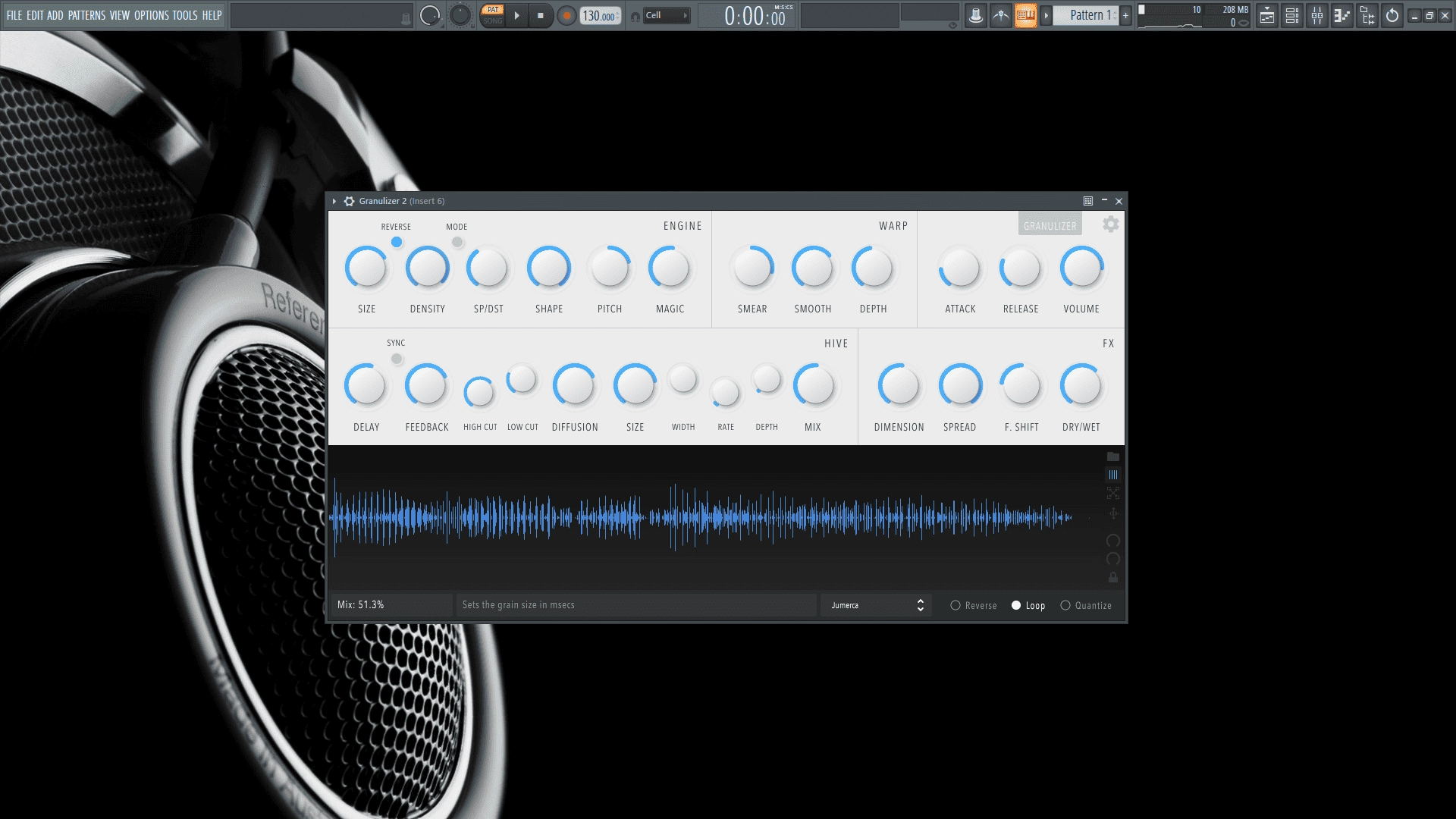Click the lock icon beside waveform
This screenshot has height=819, width=1456.
[x=1113, y=577]
